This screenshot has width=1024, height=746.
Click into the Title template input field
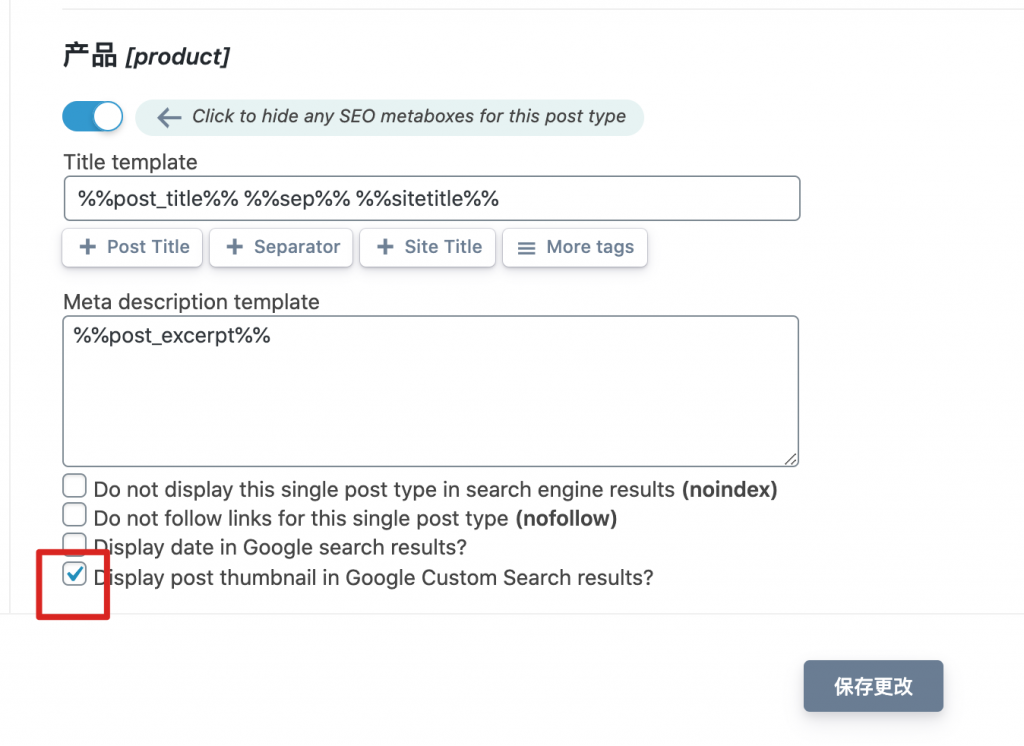pyautogui.click(x=431, y=198)
